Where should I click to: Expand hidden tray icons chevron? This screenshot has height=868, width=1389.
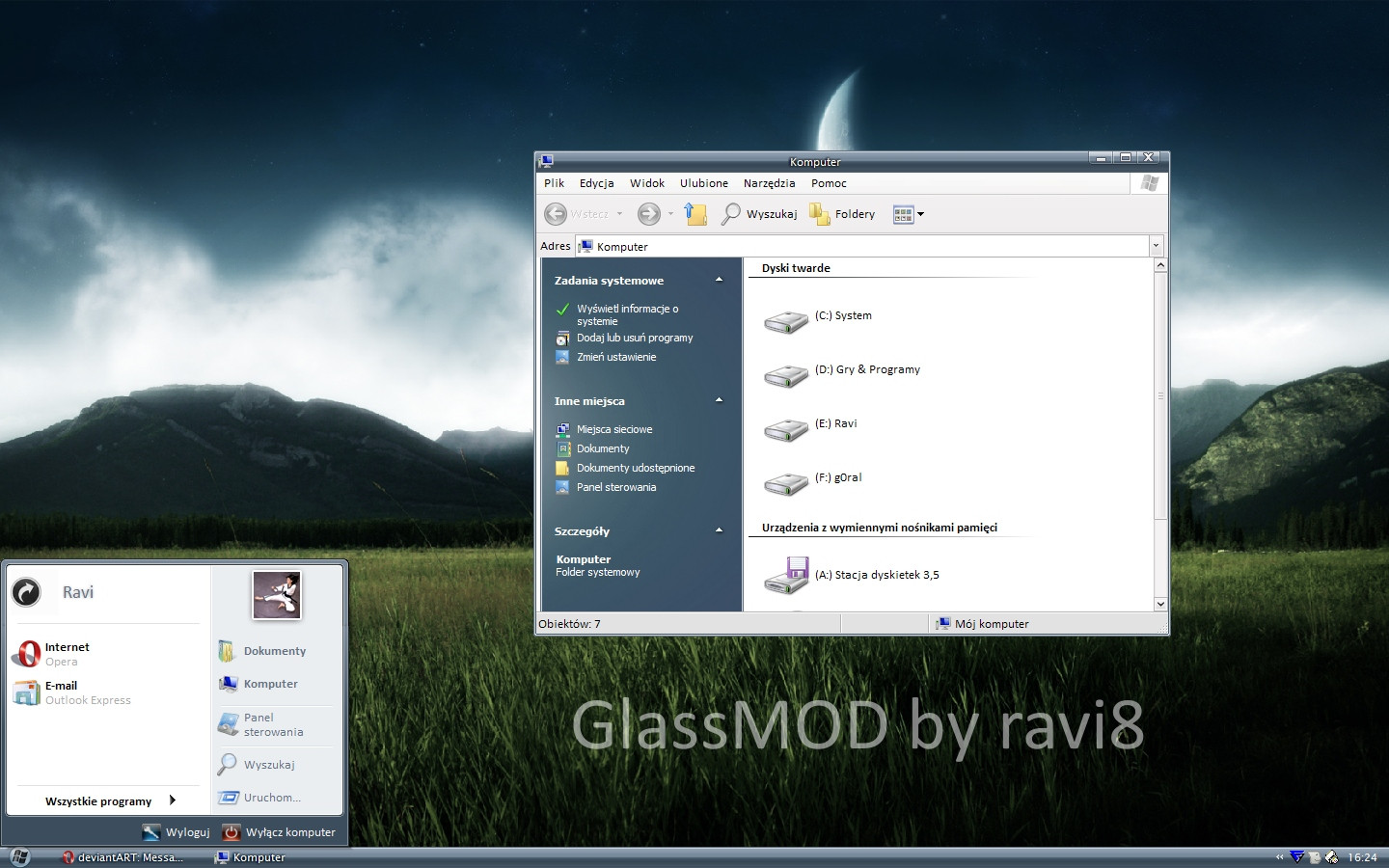pos(1280,857)
